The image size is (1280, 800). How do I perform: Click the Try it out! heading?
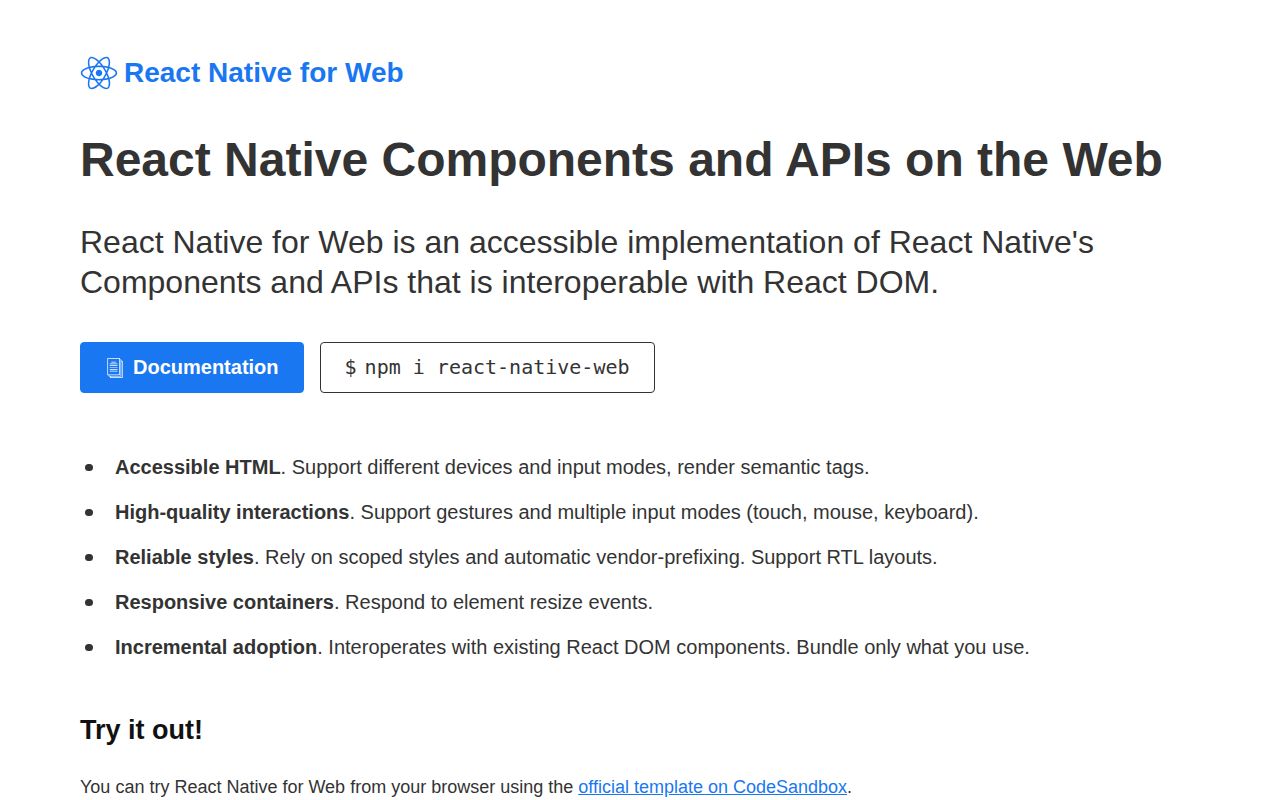(x=141, y=730)
